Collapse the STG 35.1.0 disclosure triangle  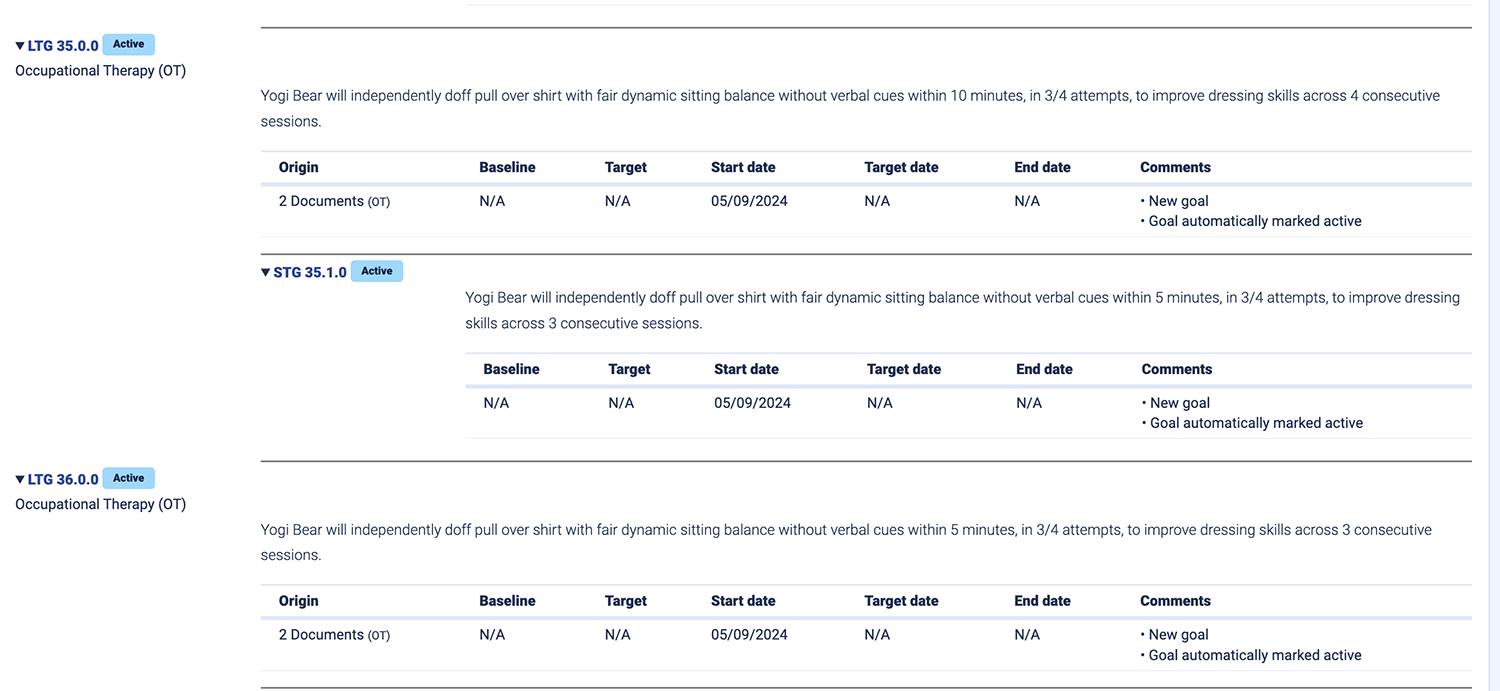tap(266, 272)
